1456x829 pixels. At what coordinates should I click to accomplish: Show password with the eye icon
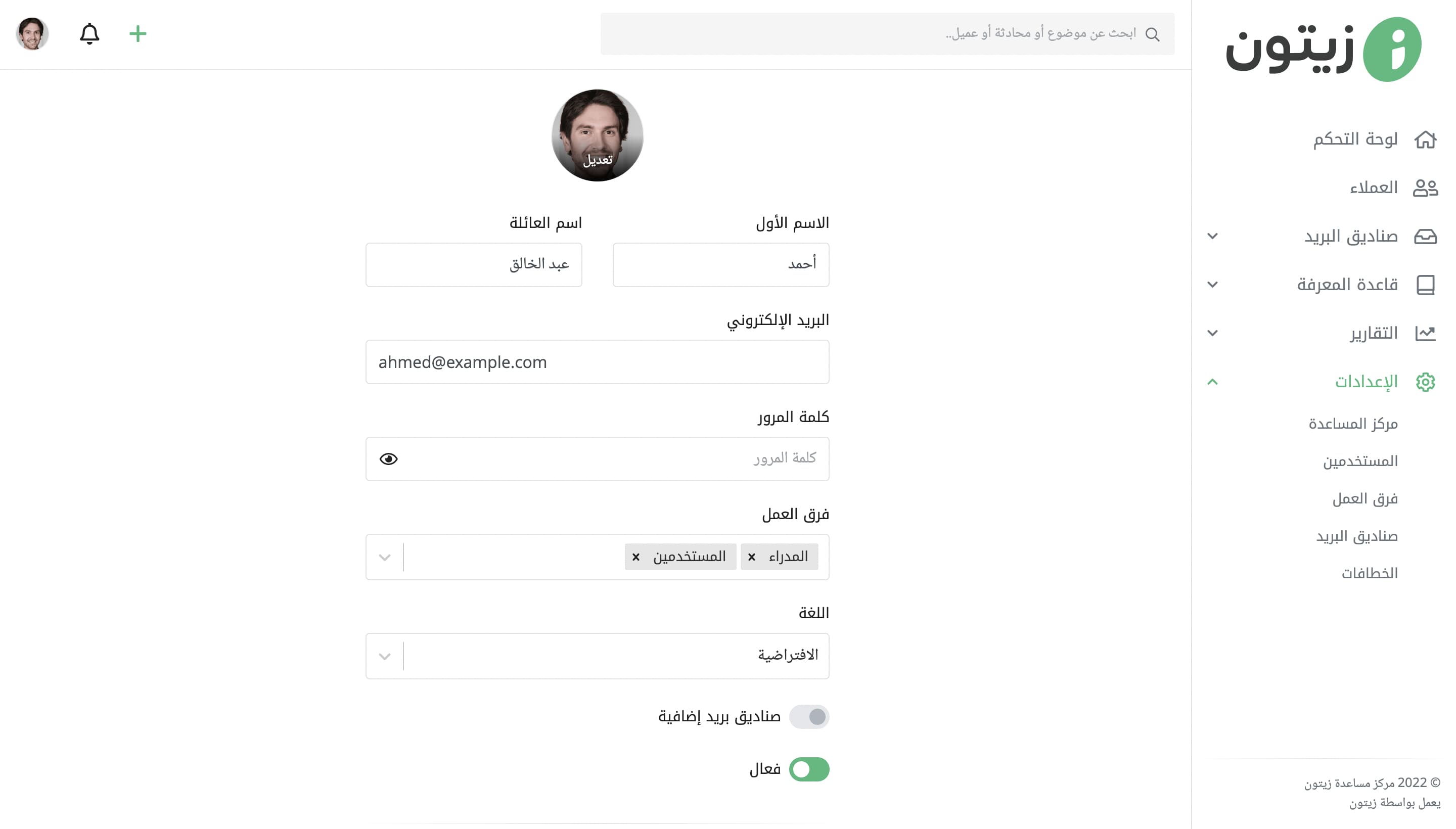point(388,459)
